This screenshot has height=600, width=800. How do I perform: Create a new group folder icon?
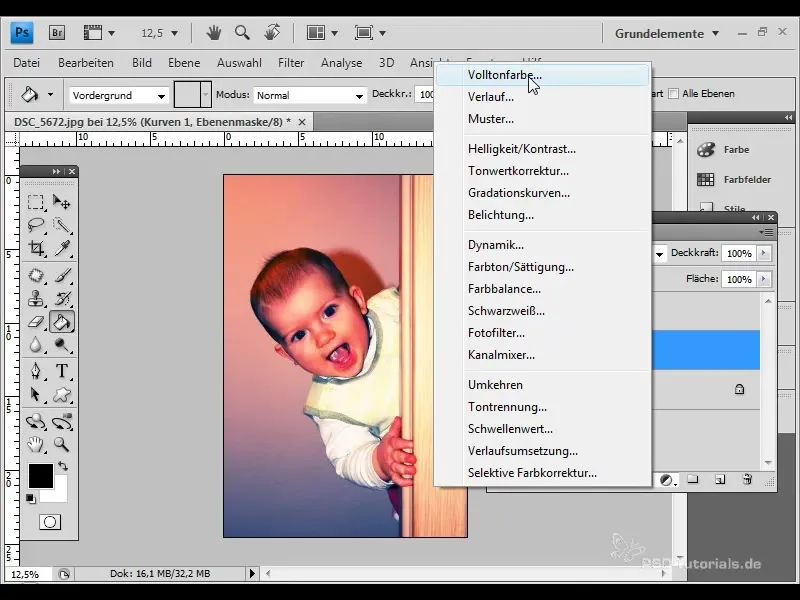(x=692, y=479)
